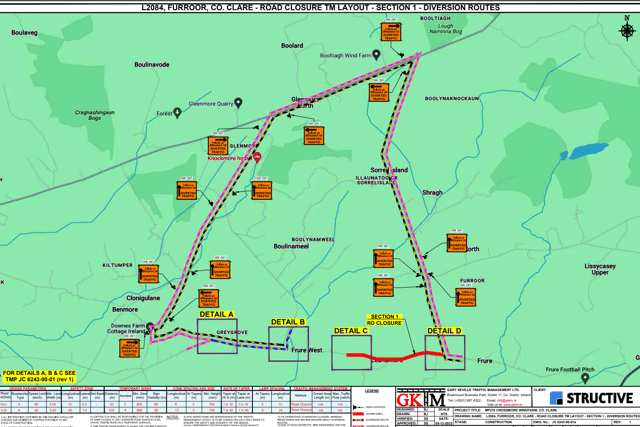Viewport: 640px width, 427px height.
Task: Click the Boulinameel place name
Action: [291, 247]
